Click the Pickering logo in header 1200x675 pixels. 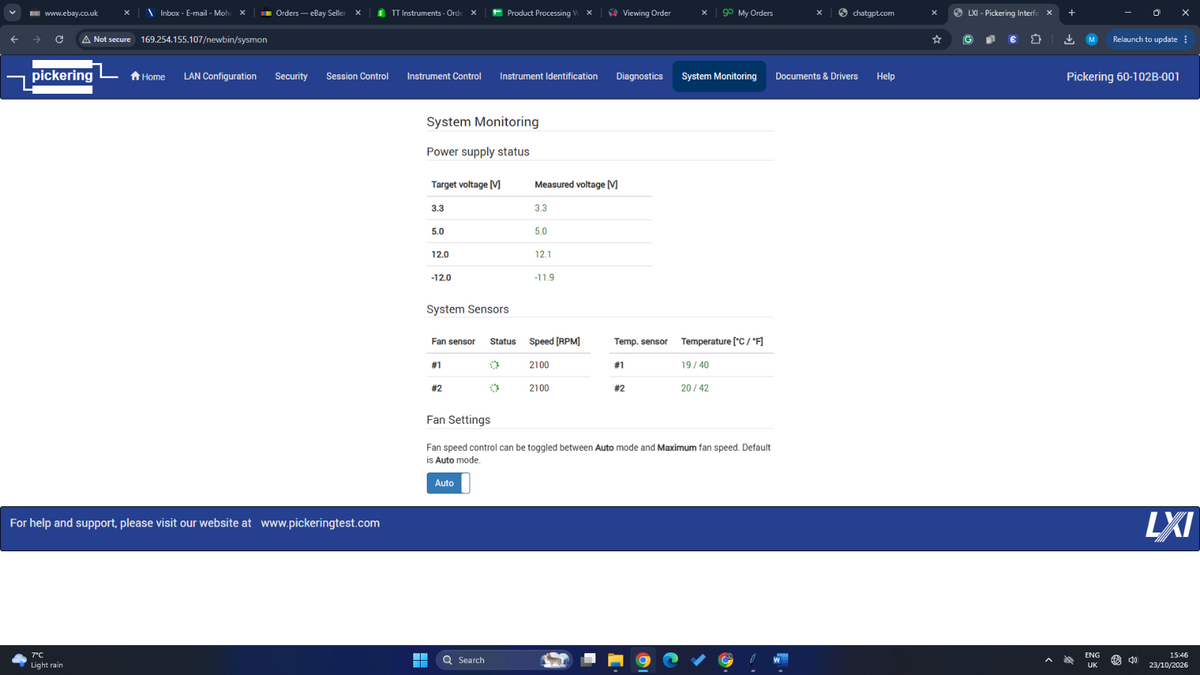pyautogui.click(x=62, y=77)
